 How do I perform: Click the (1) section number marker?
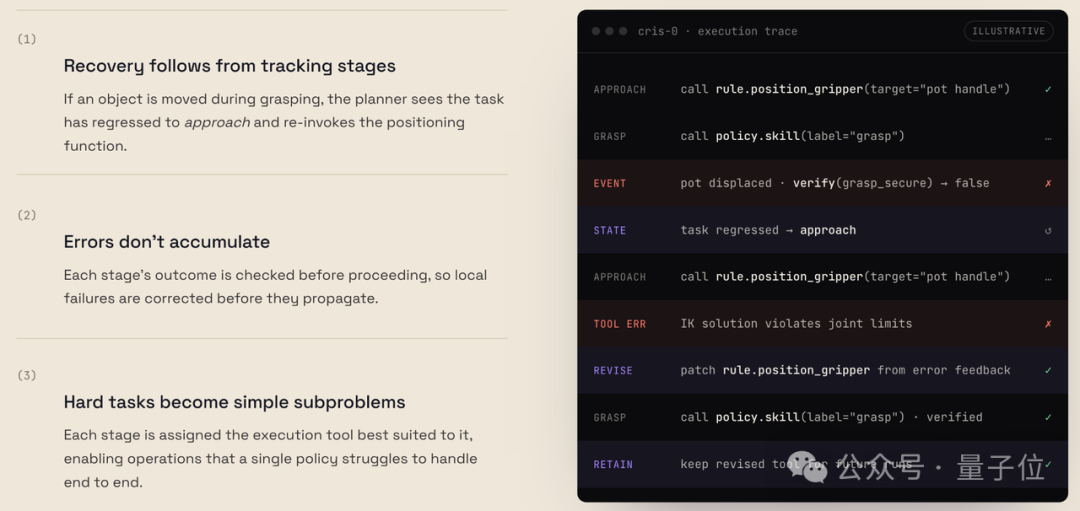click(x=27, y=39)
